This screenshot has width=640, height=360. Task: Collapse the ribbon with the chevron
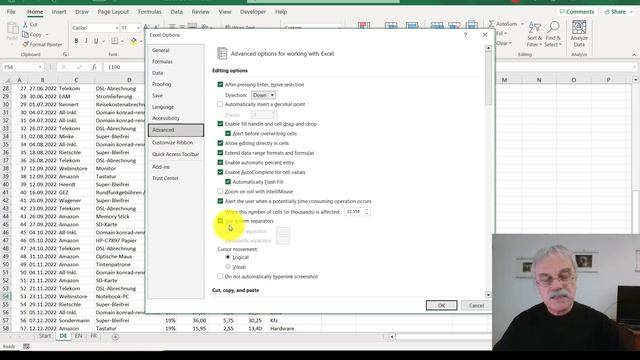point(634,55)
